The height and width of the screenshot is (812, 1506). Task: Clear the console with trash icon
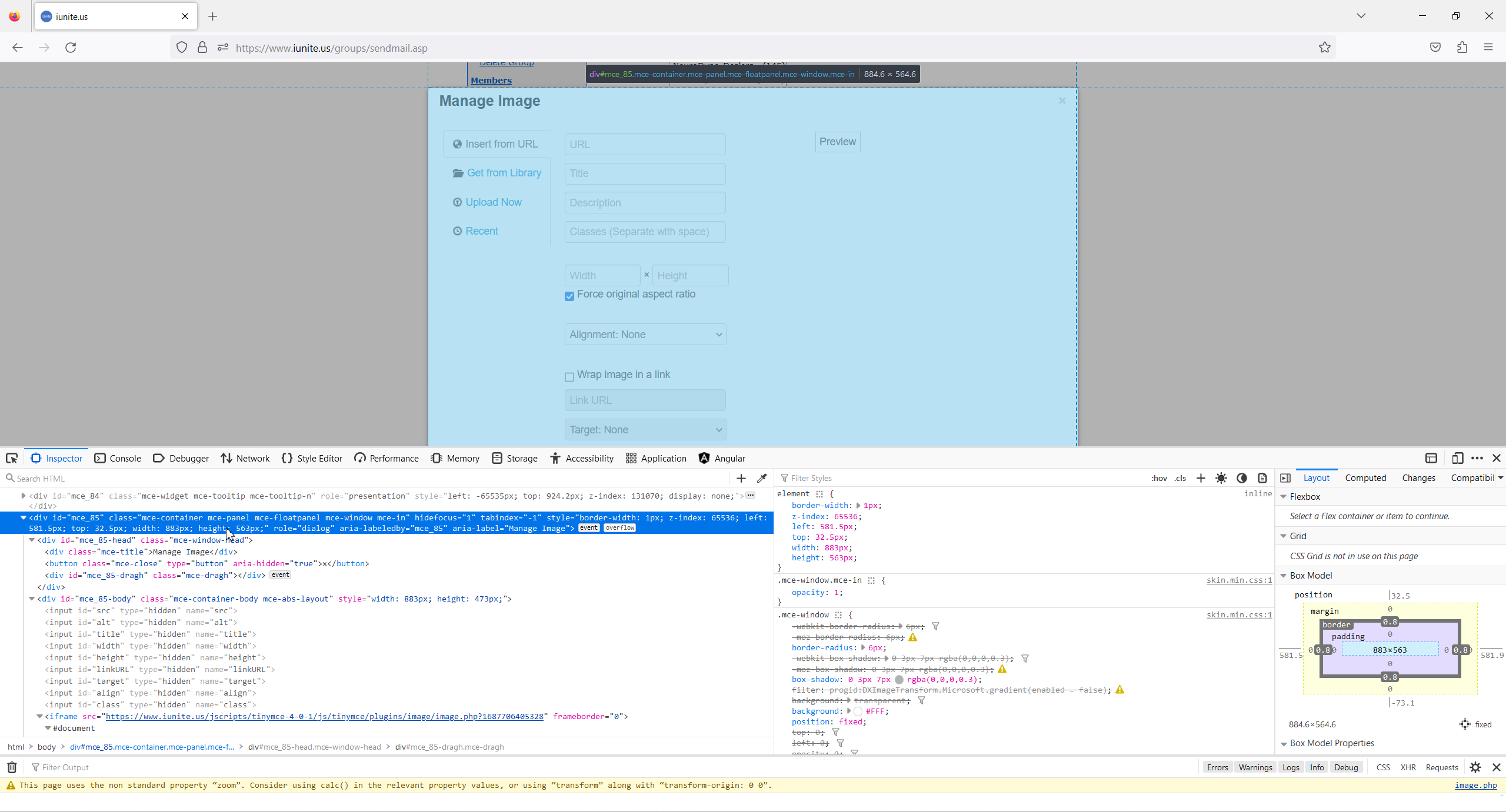tap(12, 767)
